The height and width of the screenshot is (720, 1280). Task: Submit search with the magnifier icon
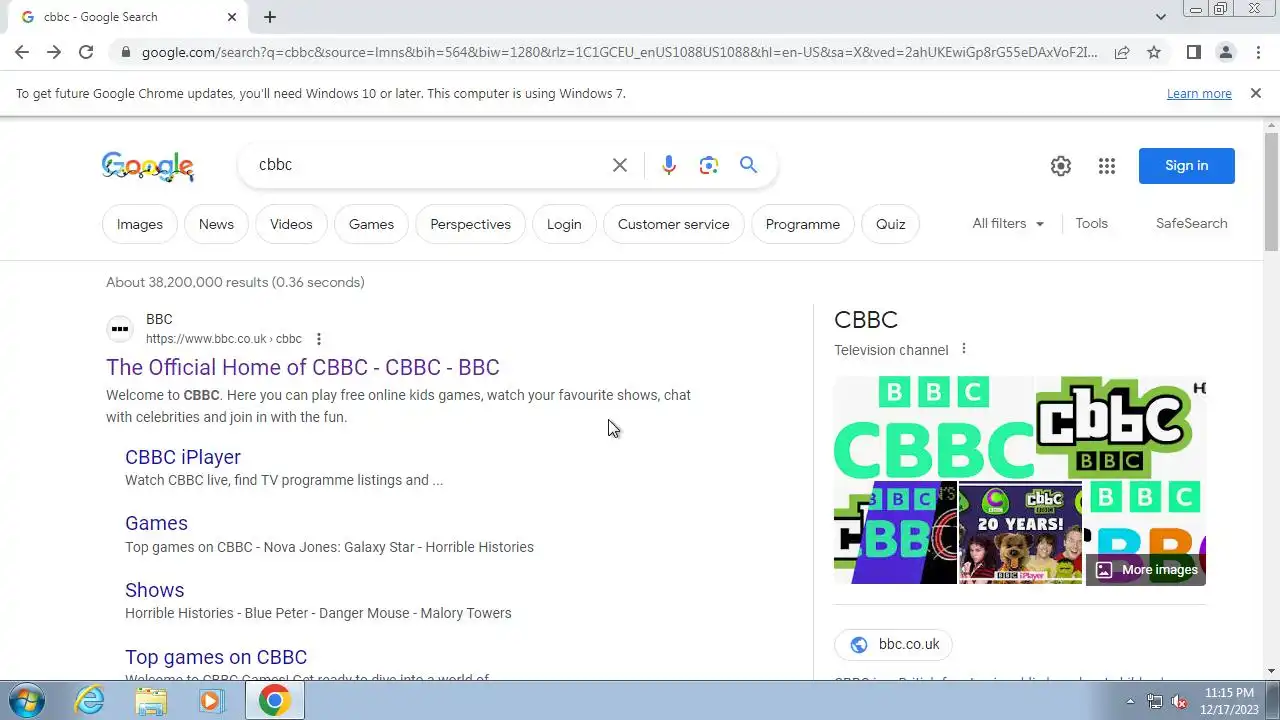pyautogui.click(x=748, y=165)
